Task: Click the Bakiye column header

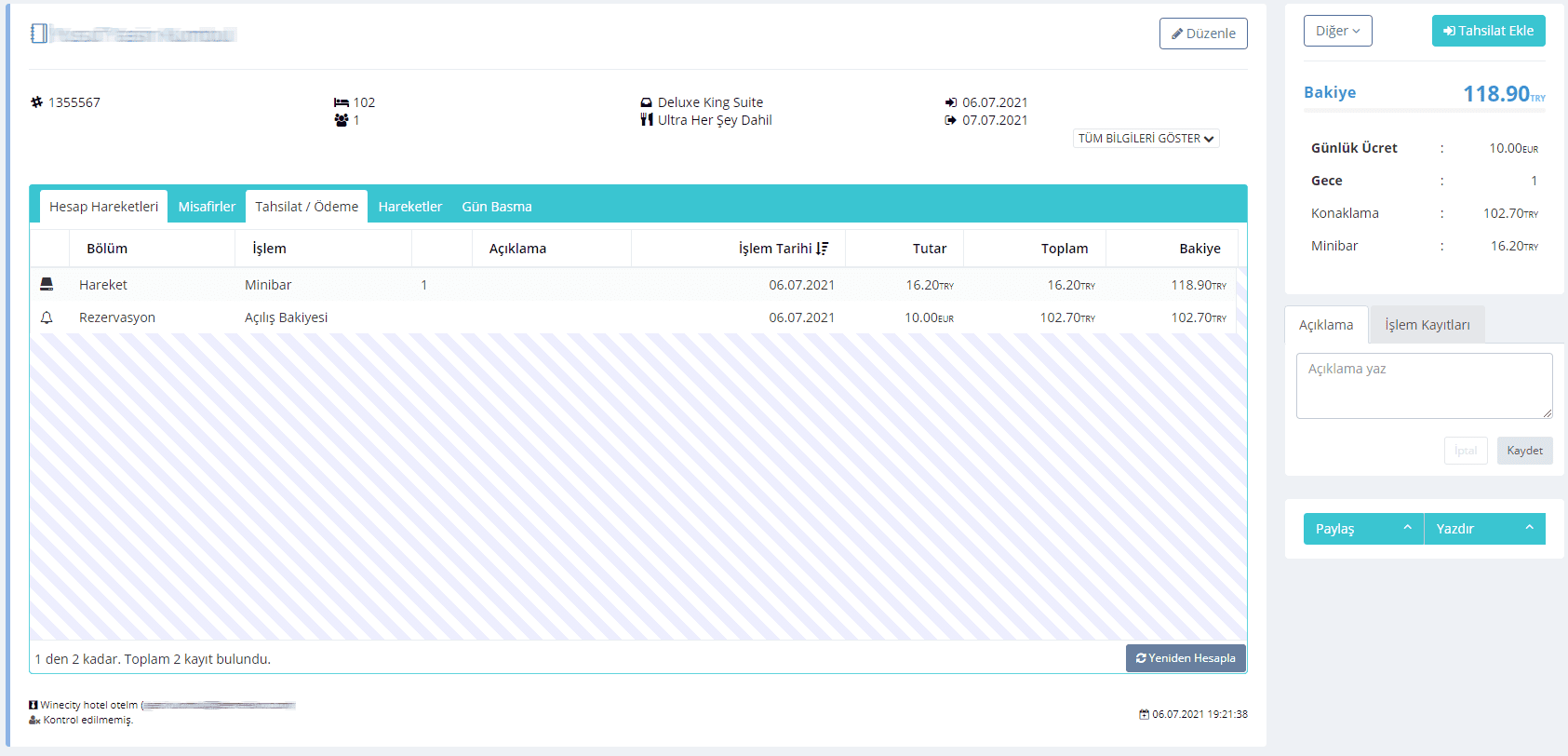Action: (x=1171, y=249)
